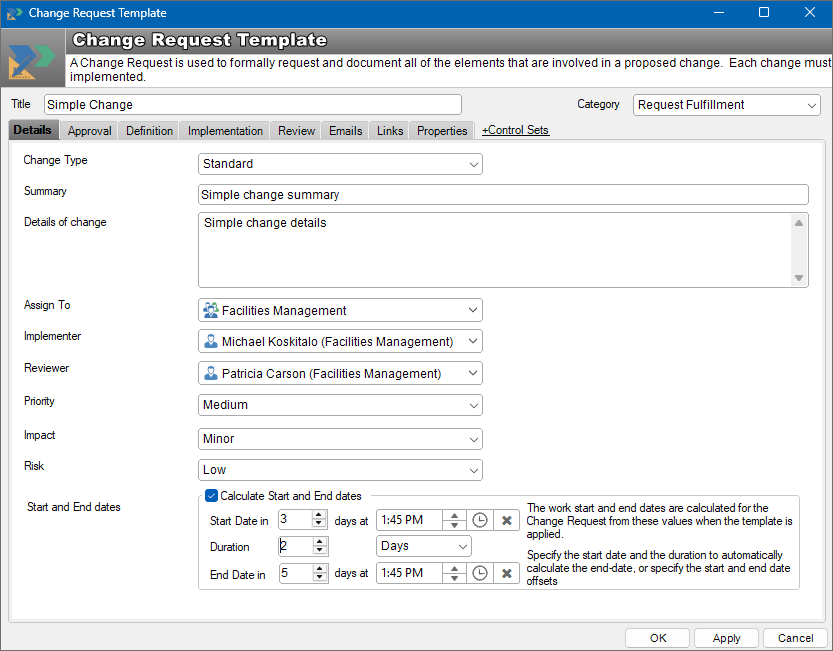Click the Facilities Management group icon
The width and height of the screenshot is (833, 651).
point(210,311)
